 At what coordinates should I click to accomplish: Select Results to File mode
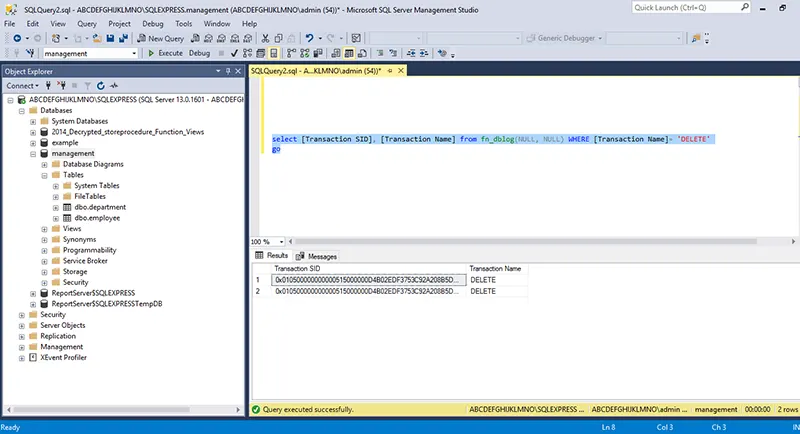click(x=362, y=53)
